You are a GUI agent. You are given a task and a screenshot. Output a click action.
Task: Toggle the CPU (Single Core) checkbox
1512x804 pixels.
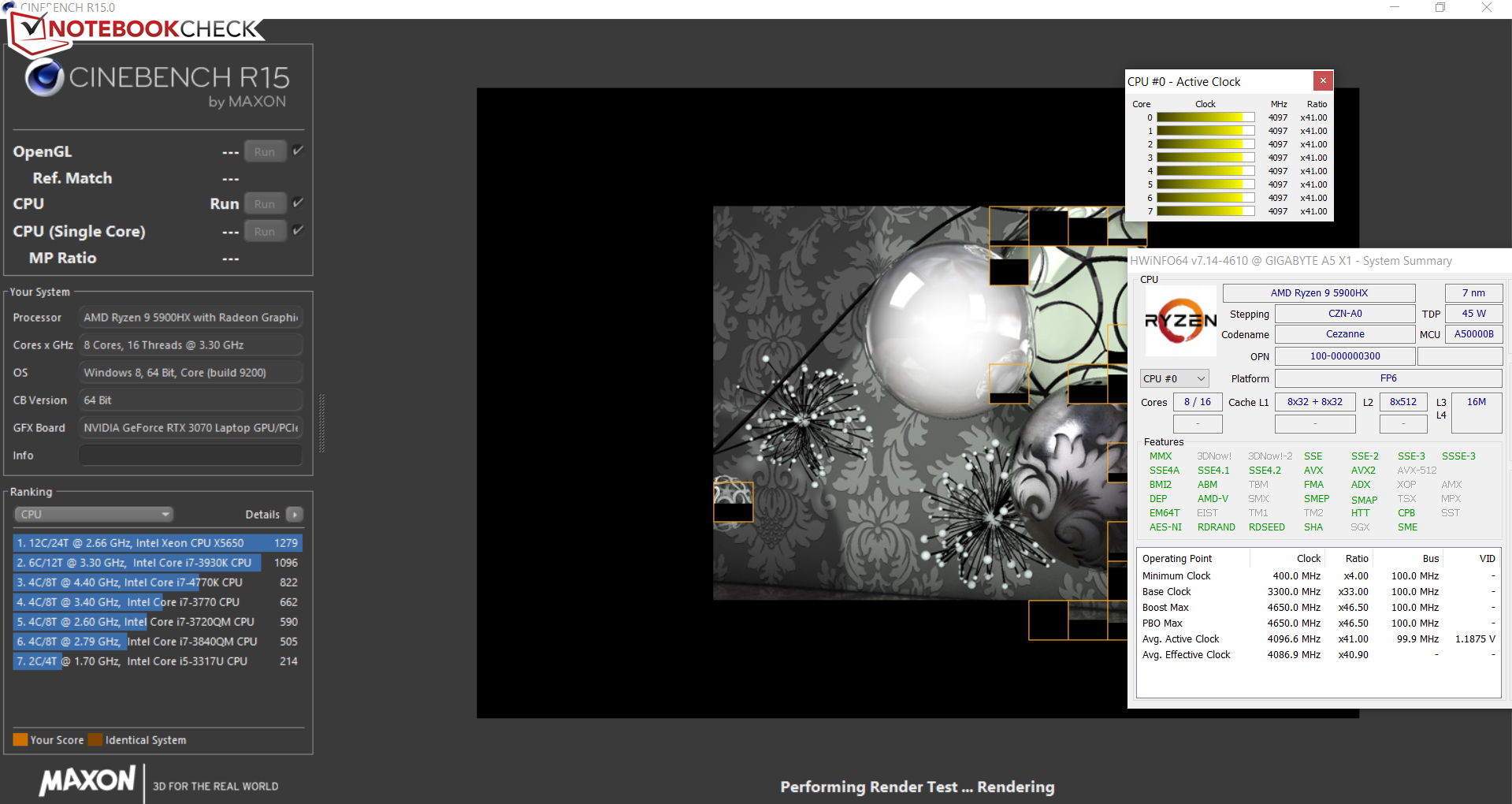tap(298, 230)
